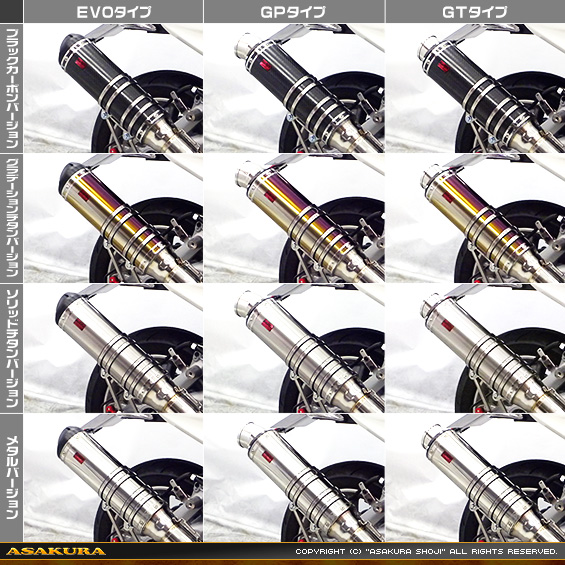Select the GP solid titanium muffler image

pos(294,348)
